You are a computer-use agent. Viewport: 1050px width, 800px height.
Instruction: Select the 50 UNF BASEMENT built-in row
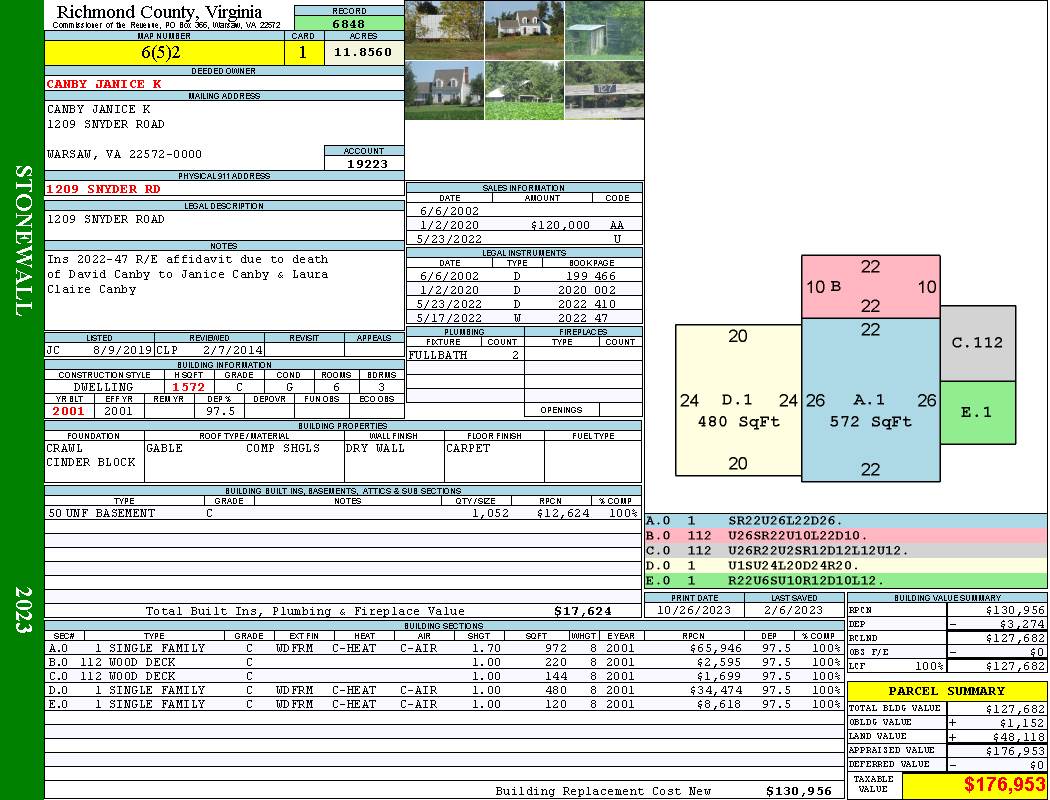pos(343,513)
